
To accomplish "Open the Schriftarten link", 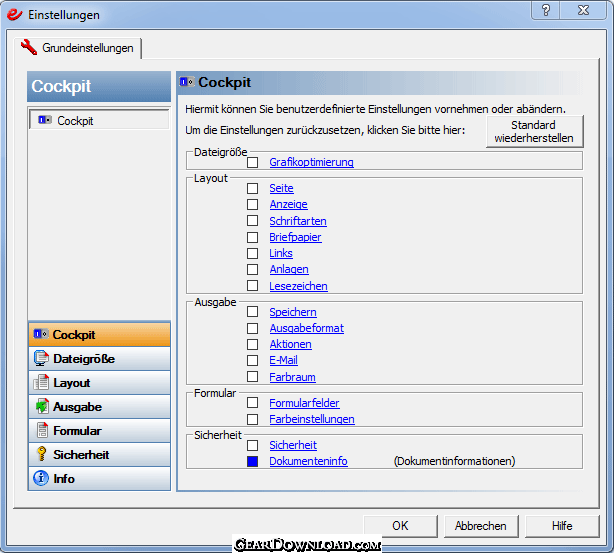I will pyautogui.click(x=298, y=221).
